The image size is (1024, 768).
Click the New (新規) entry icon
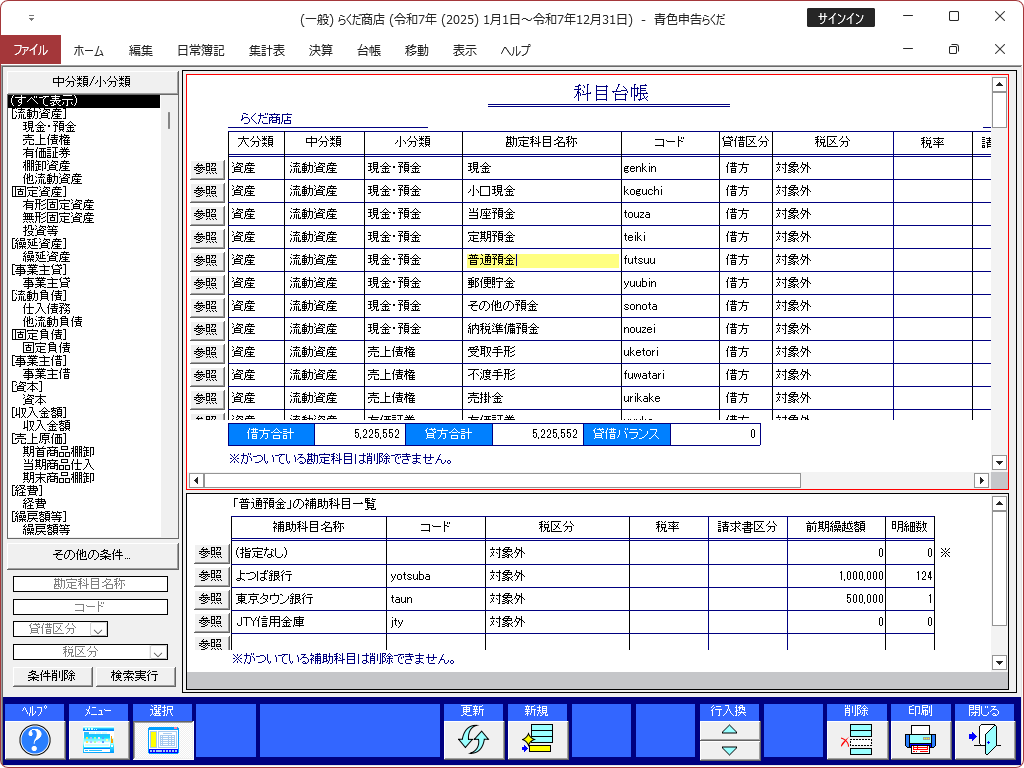538,740
